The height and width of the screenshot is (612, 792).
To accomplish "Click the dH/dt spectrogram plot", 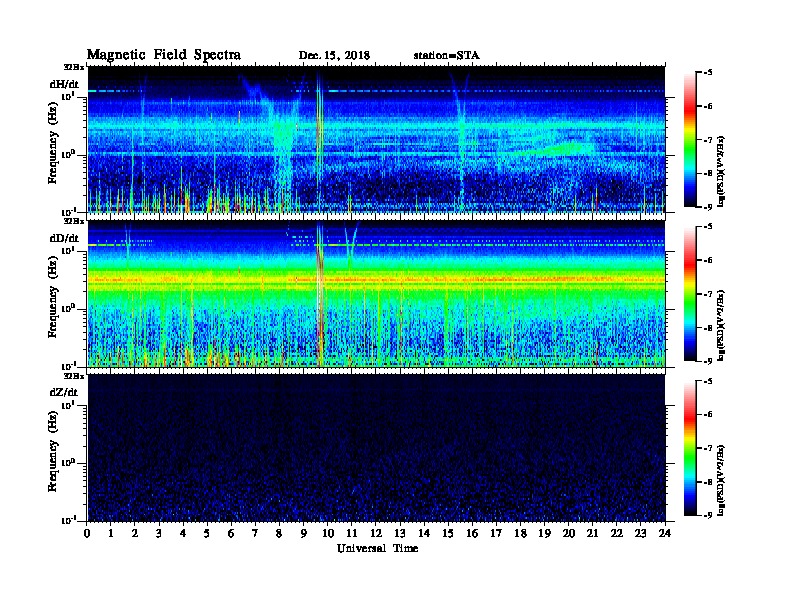I will 376,139.
